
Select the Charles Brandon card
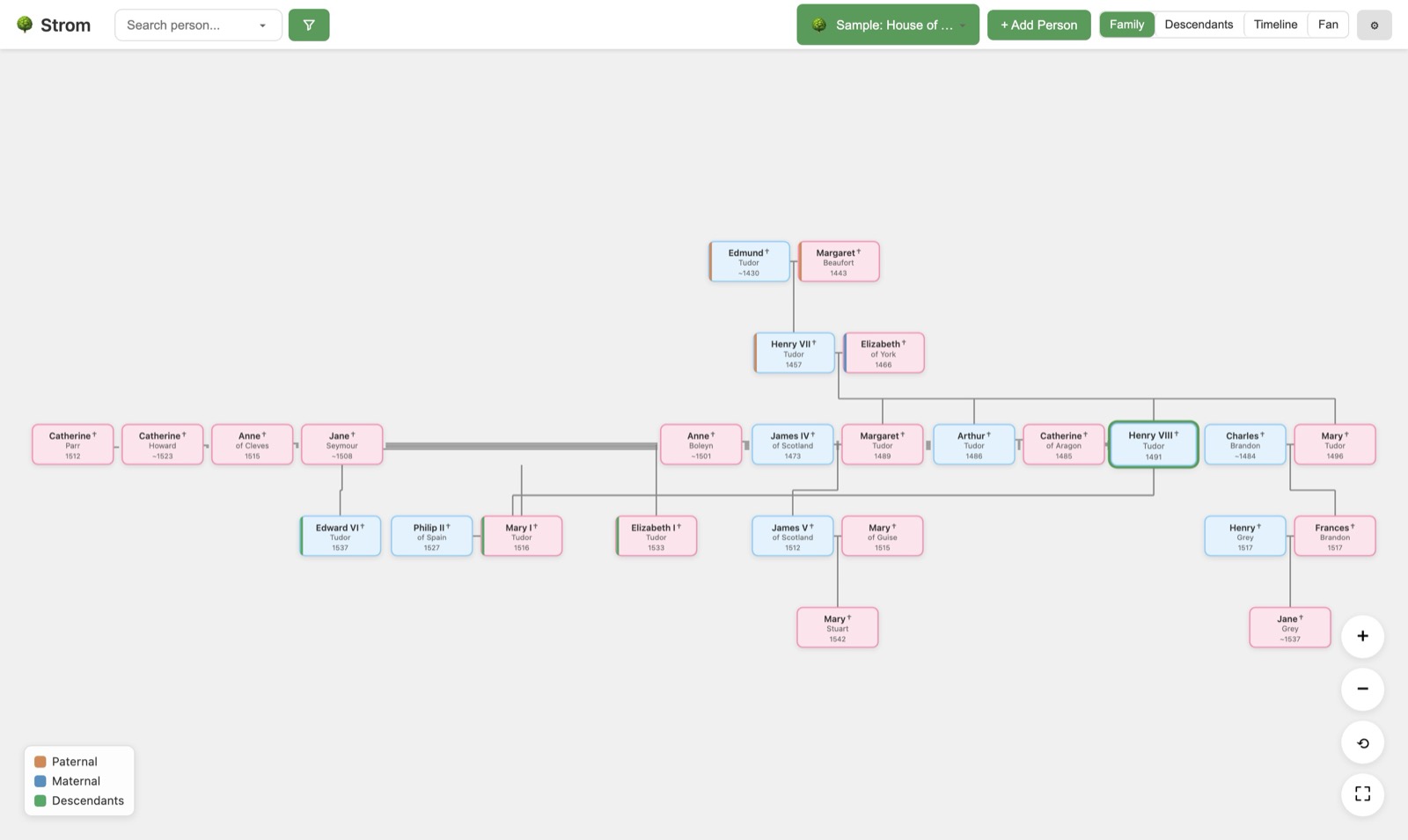point(1245,445)
